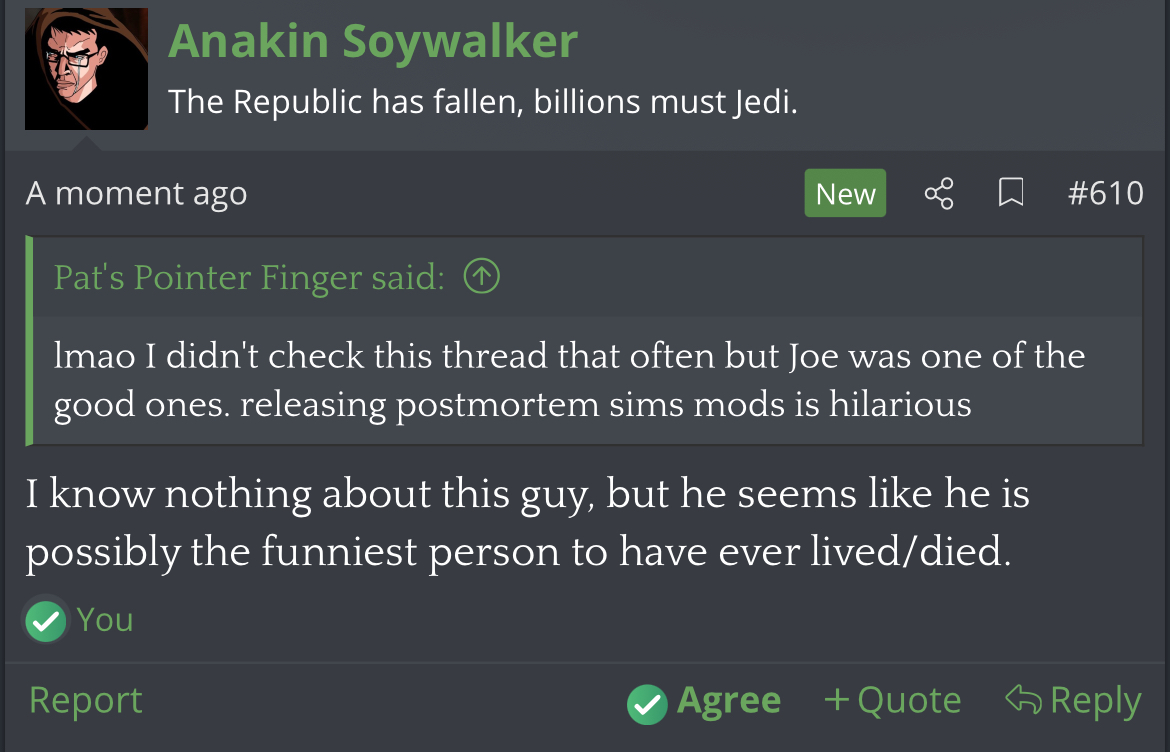Click the checkmark icon on the Agree button
Viewport: 1170px width, 752px height.
(647, 703)
